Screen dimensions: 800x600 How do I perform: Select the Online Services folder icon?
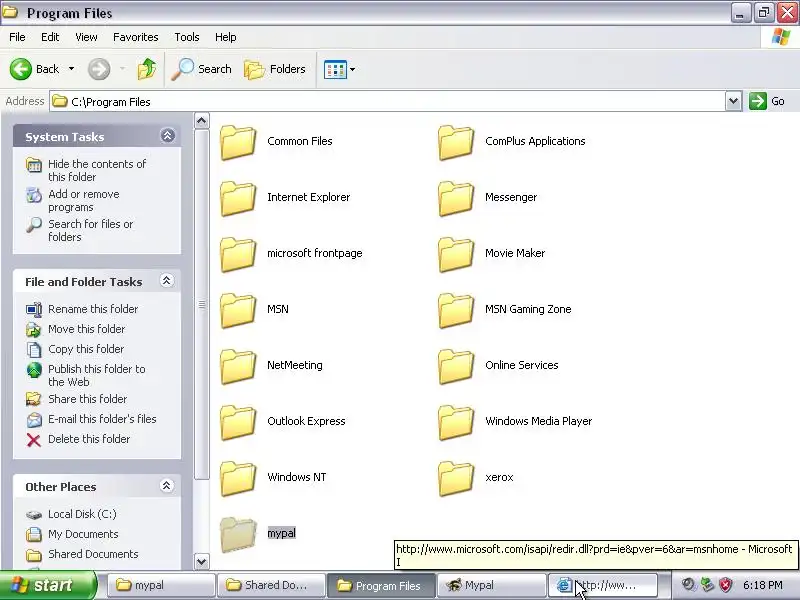pyautogui.click(x=456, y=366)
